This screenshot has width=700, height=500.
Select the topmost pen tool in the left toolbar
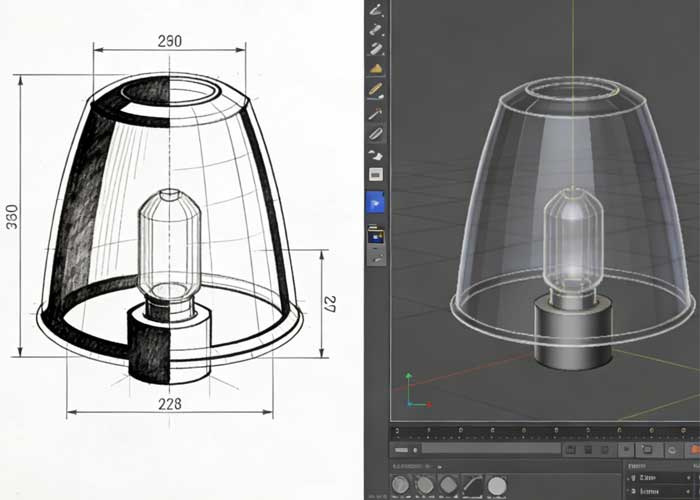377,10
